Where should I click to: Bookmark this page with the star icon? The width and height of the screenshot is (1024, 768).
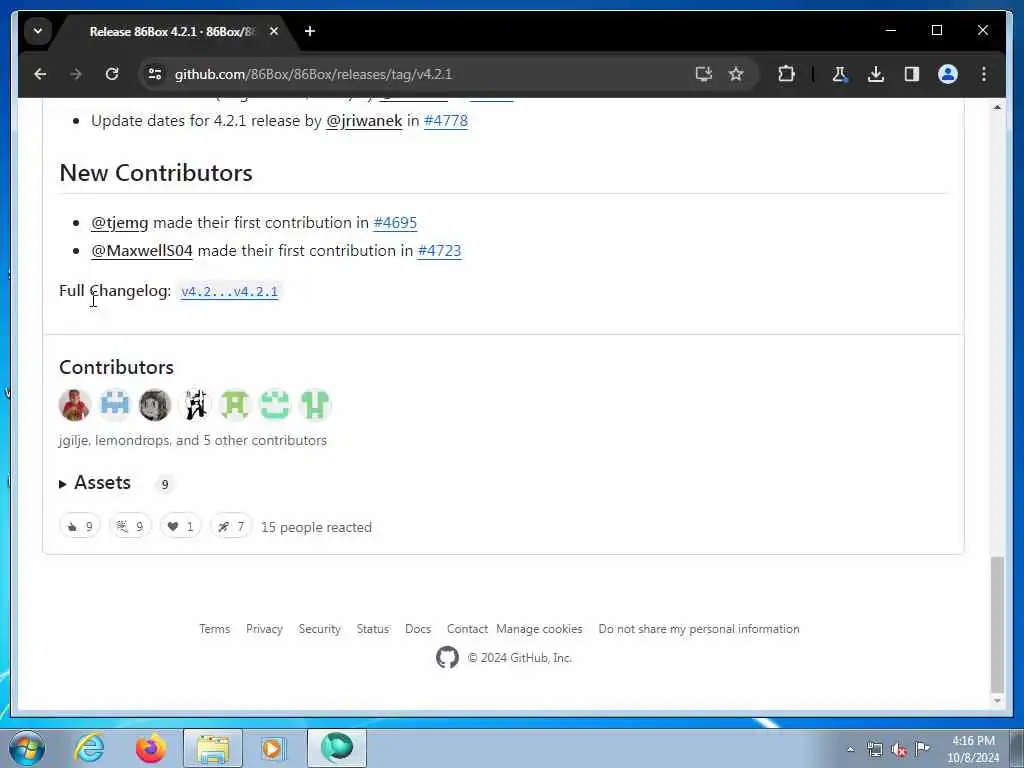pyautogui.click(x=736, y=74)
